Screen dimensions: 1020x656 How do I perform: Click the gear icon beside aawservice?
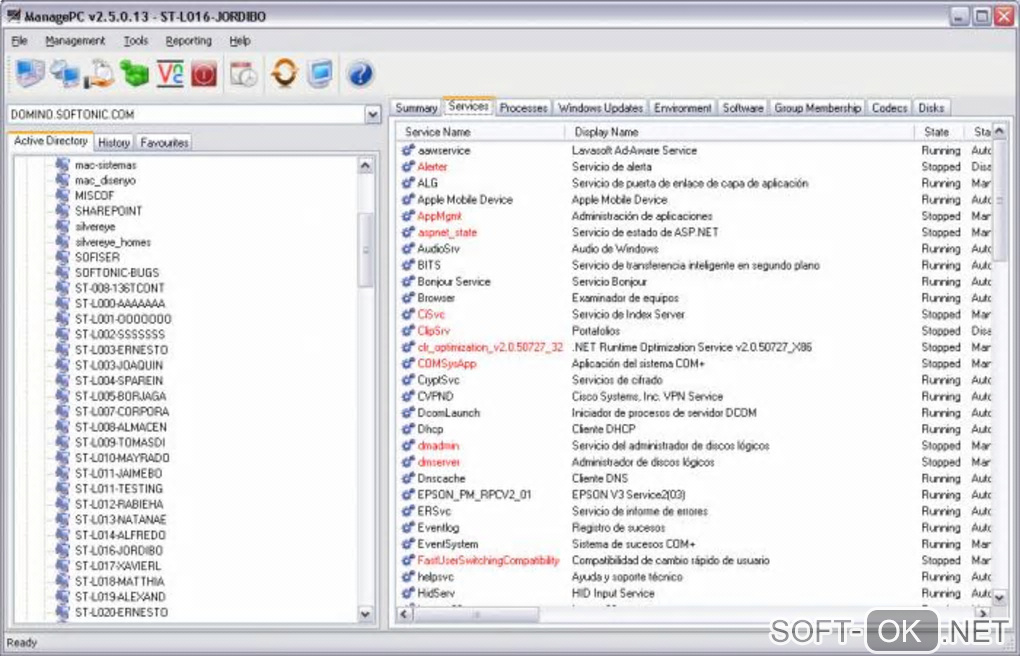[408, 150]
